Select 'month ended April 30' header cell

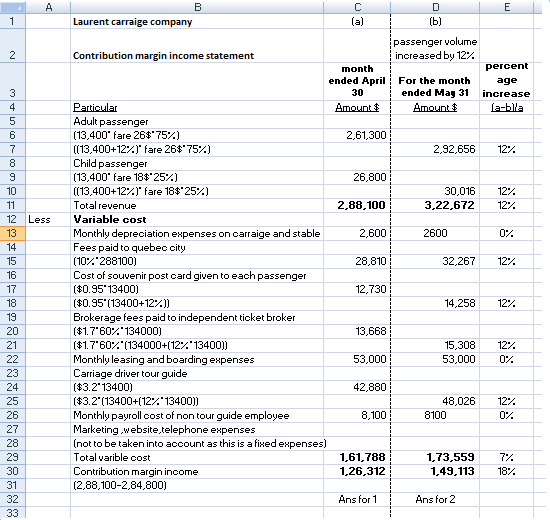[357, 82]
